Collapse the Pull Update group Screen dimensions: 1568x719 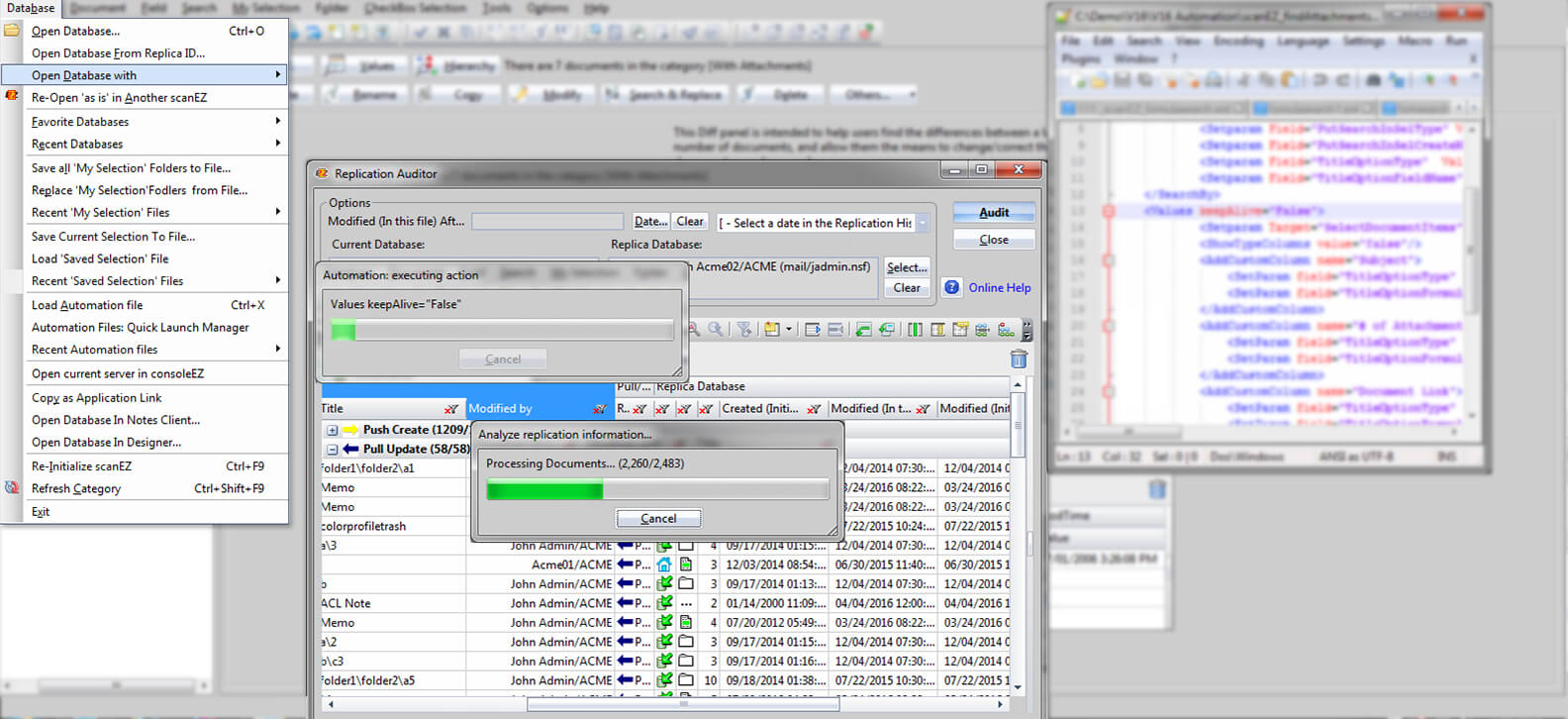coord(333,450)
